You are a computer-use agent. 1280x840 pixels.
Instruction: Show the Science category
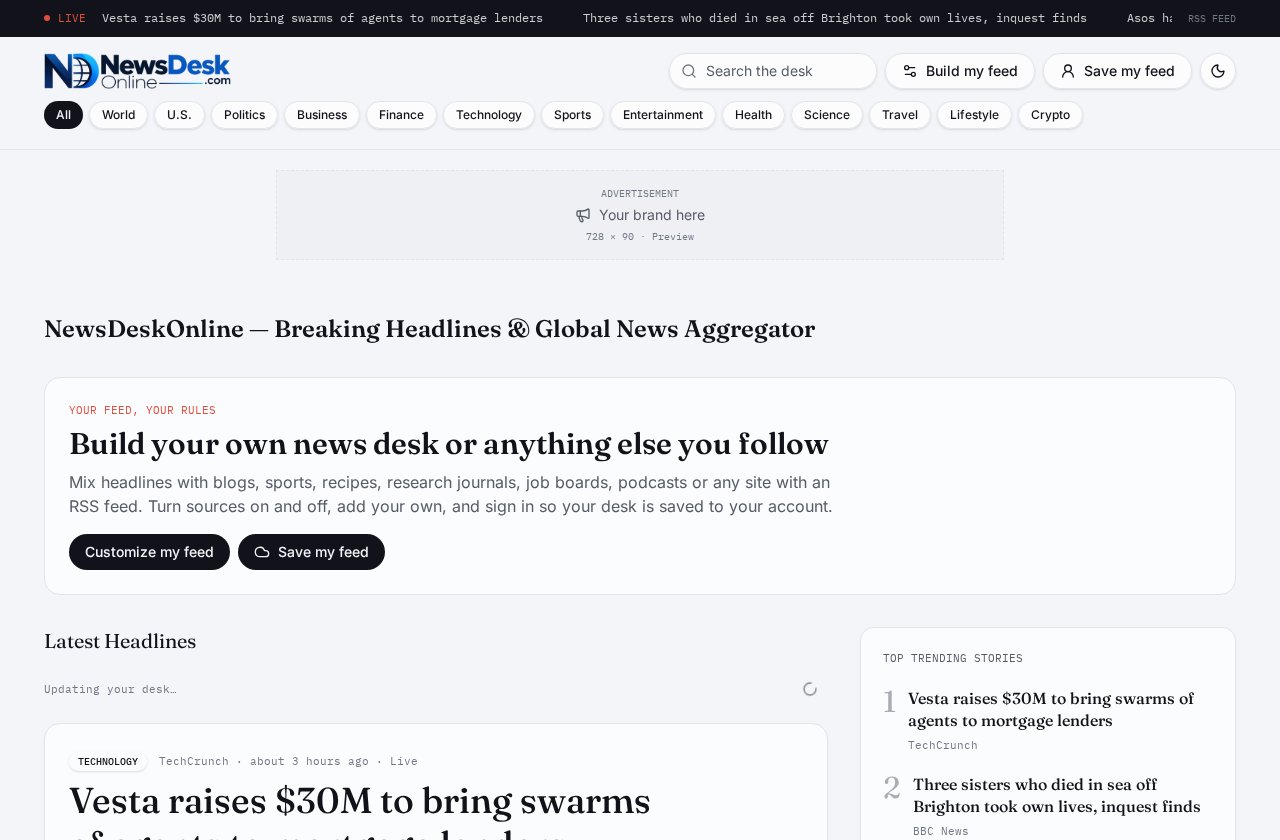click(827, 115)
